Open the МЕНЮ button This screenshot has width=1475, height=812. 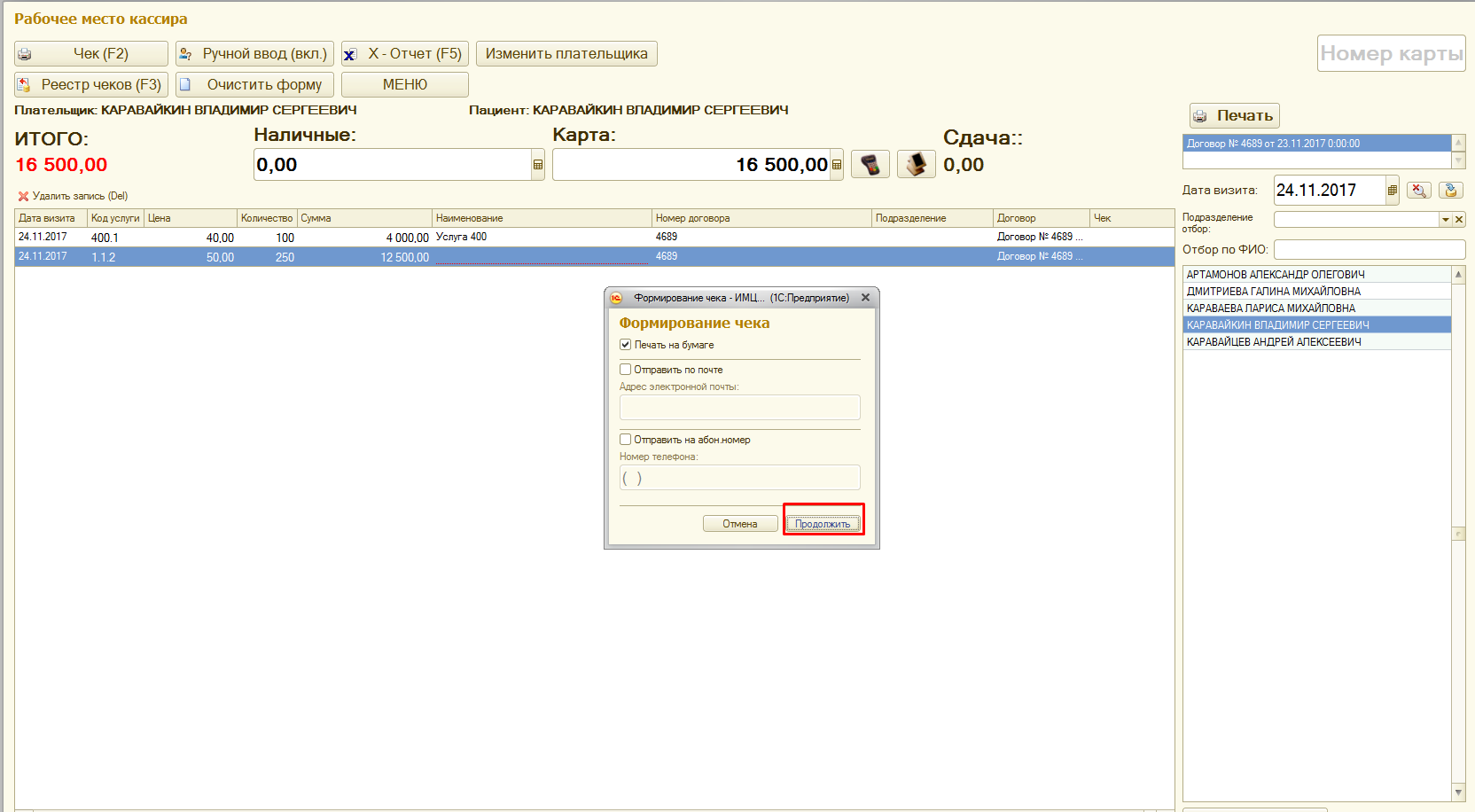click(x=404, y=84)
